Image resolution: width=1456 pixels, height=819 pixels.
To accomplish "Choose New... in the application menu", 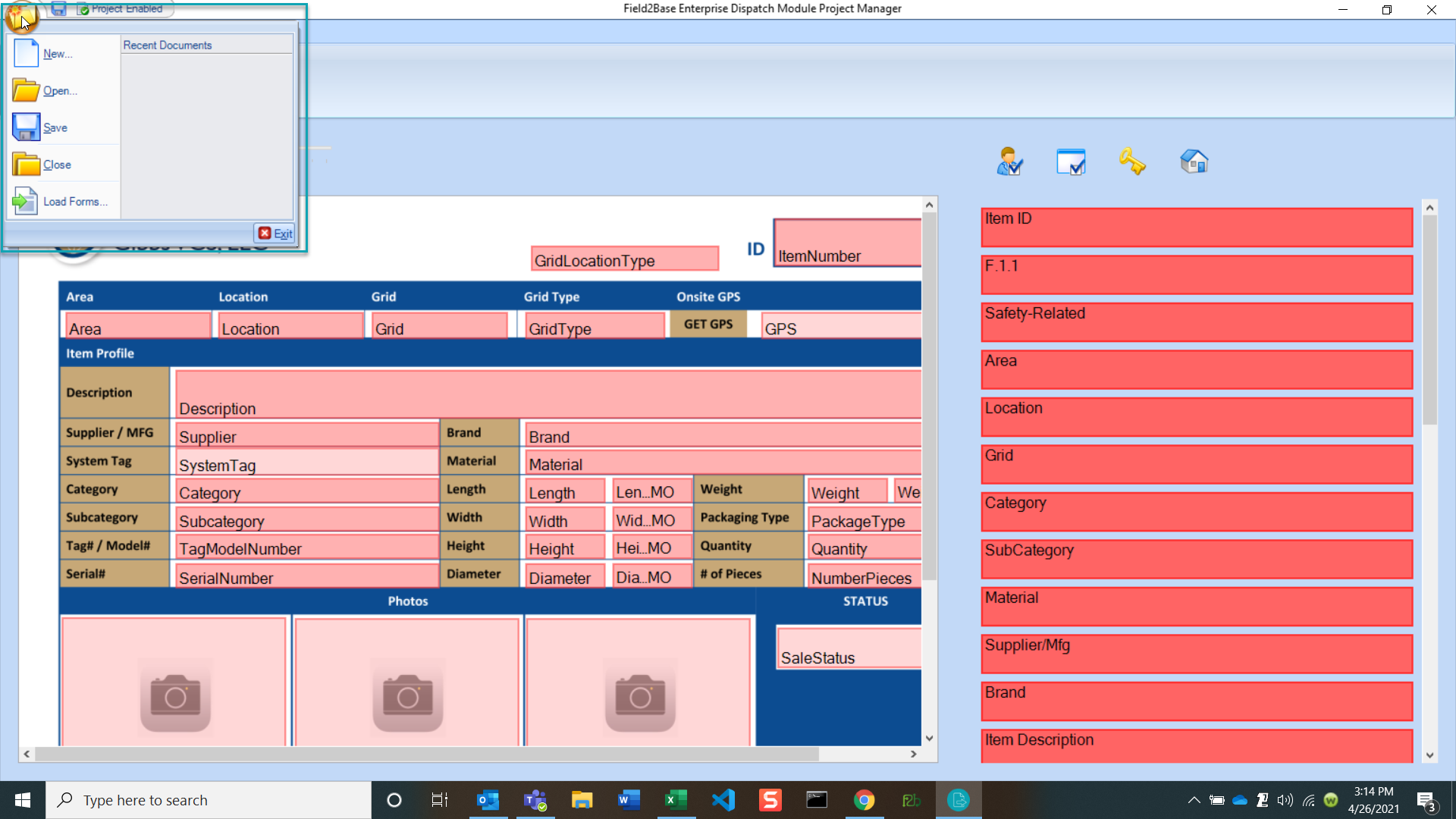I will click(58, 54).
